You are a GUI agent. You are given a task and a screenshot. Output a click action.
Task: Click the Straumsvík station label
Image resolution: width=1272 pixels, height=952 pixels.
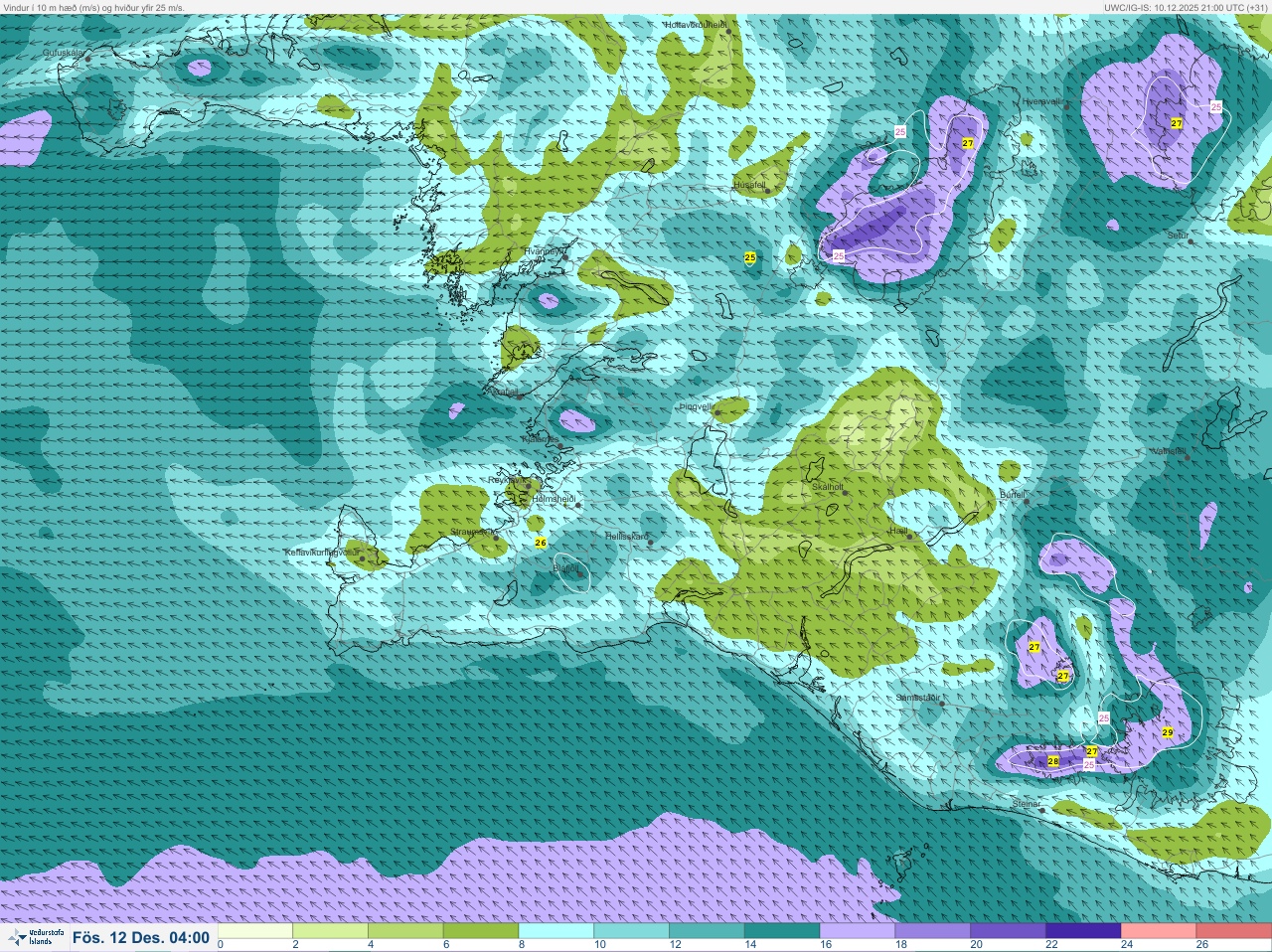tap(474, 532)
